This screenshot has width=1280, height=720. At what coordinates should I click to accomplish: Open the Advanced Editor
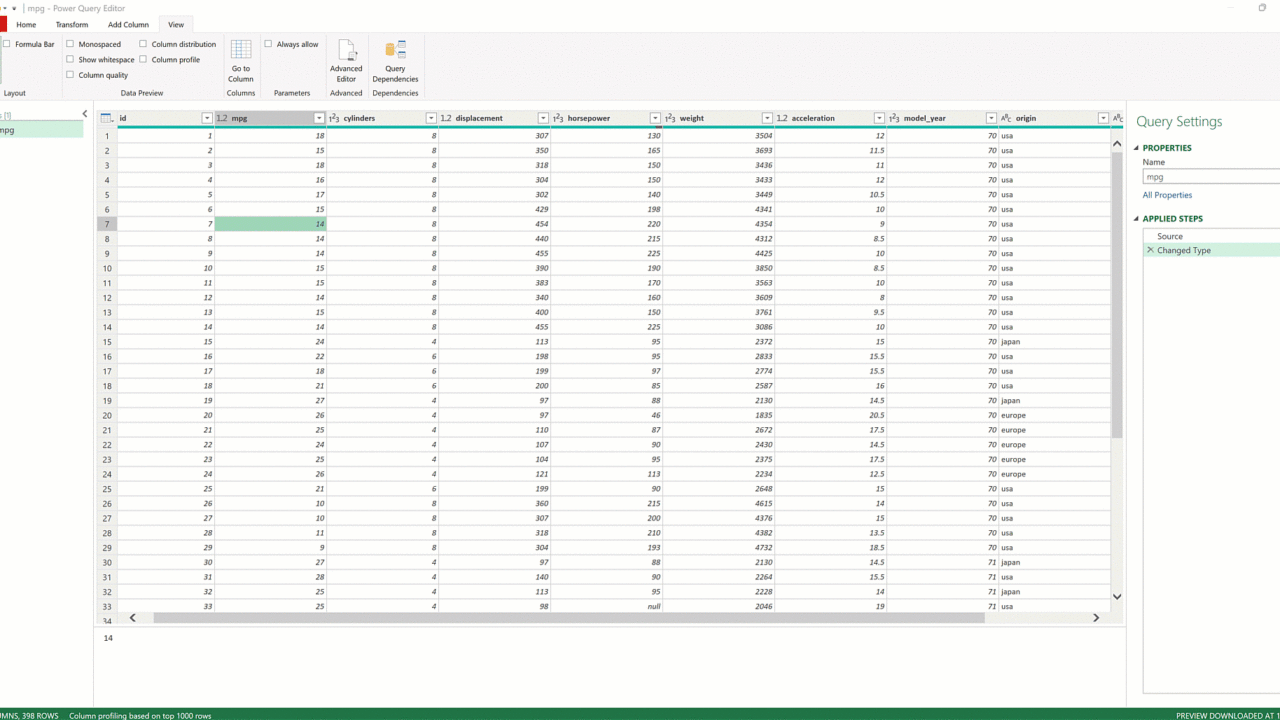coord(346,62)
